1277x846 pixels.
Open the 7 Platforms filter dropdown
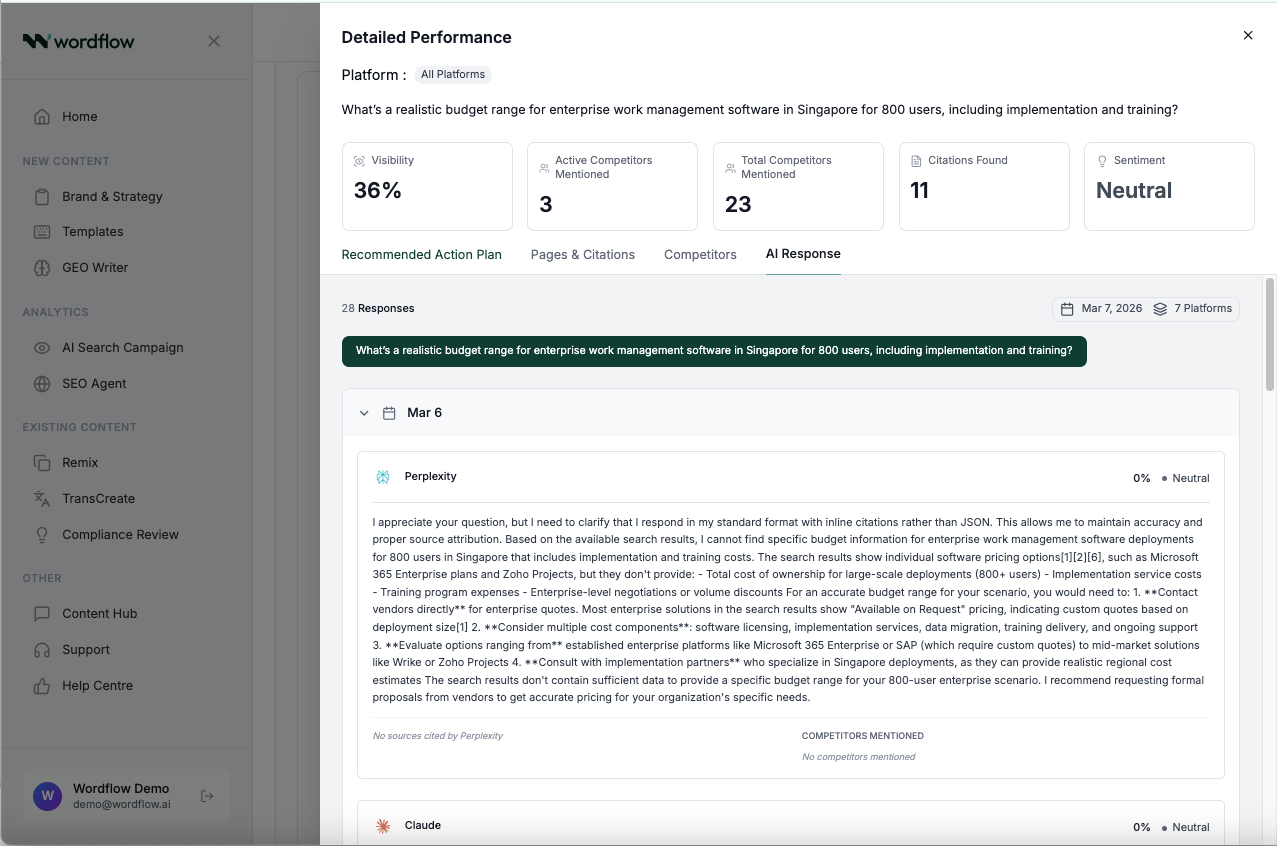pyautogui.click(x=1193, y=309)
